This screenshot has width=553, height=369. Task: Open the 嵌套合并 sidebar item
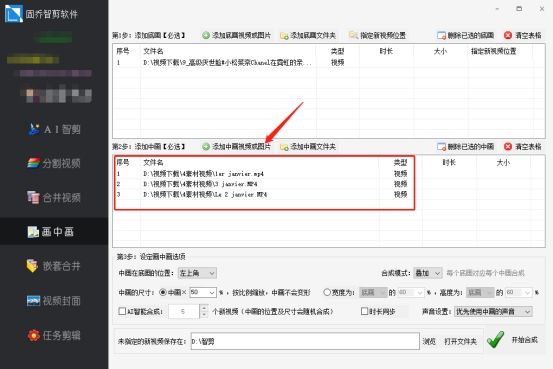tap(54, 266)
